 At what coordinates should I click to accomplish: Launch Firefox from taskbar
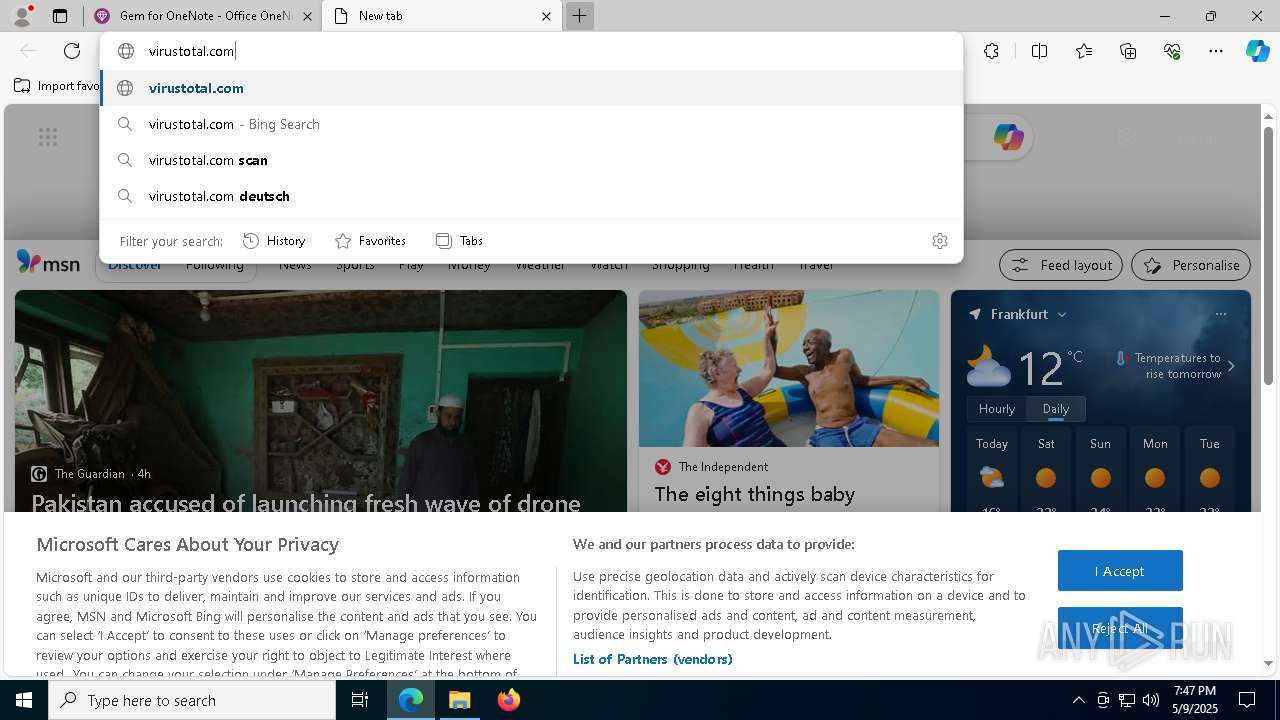[508, 700]
